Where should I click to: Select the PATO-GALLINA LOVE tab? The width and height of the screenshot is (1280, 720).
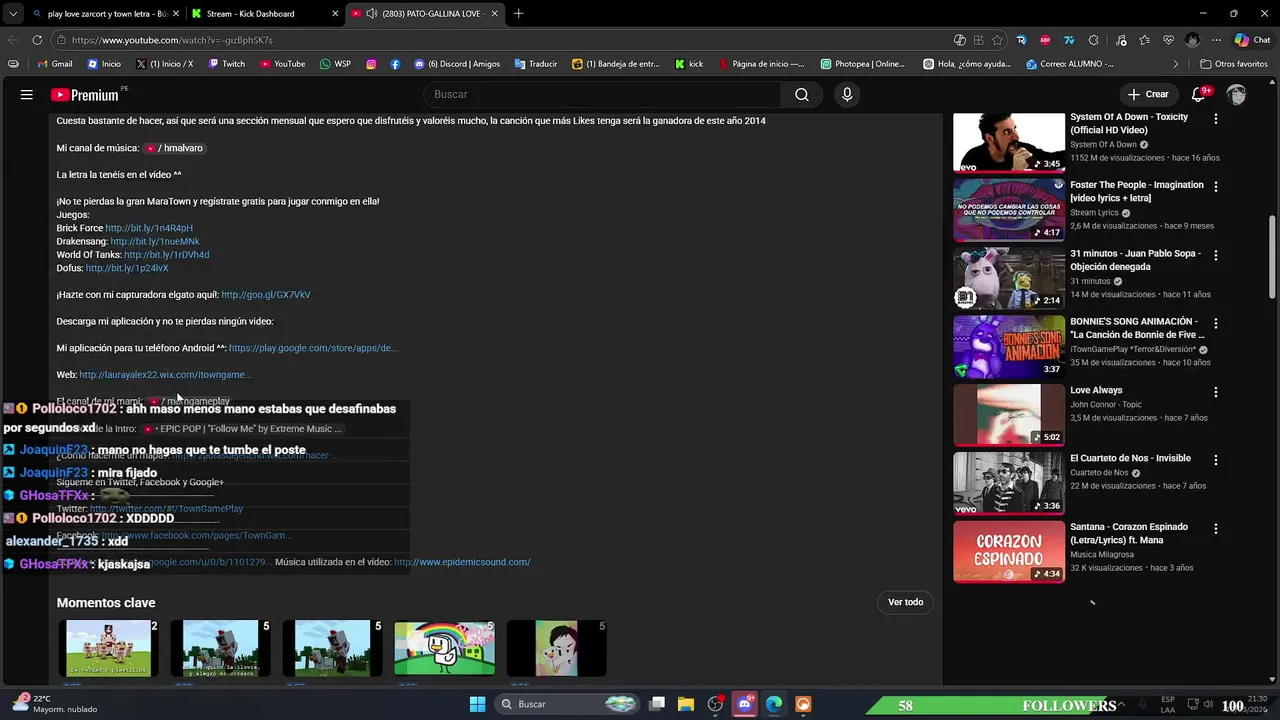(x=424, y=14)
